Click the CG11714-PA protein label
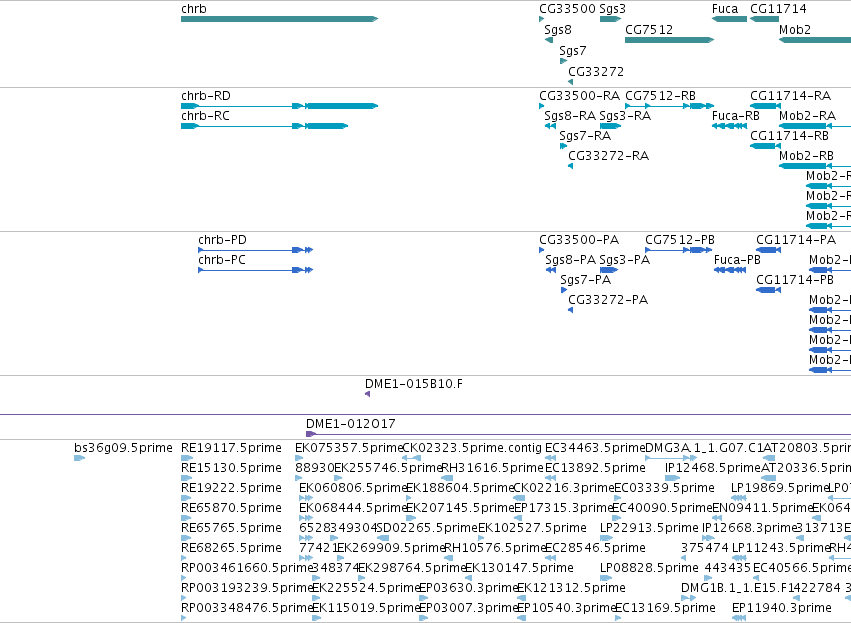851x623 pixels. 796,240
